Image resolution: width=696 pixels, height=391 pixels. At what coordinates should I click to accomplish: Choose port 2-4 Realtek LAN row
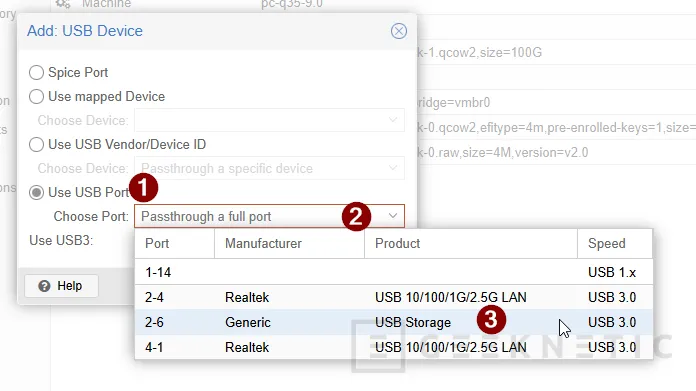click(x=394, y=297)
